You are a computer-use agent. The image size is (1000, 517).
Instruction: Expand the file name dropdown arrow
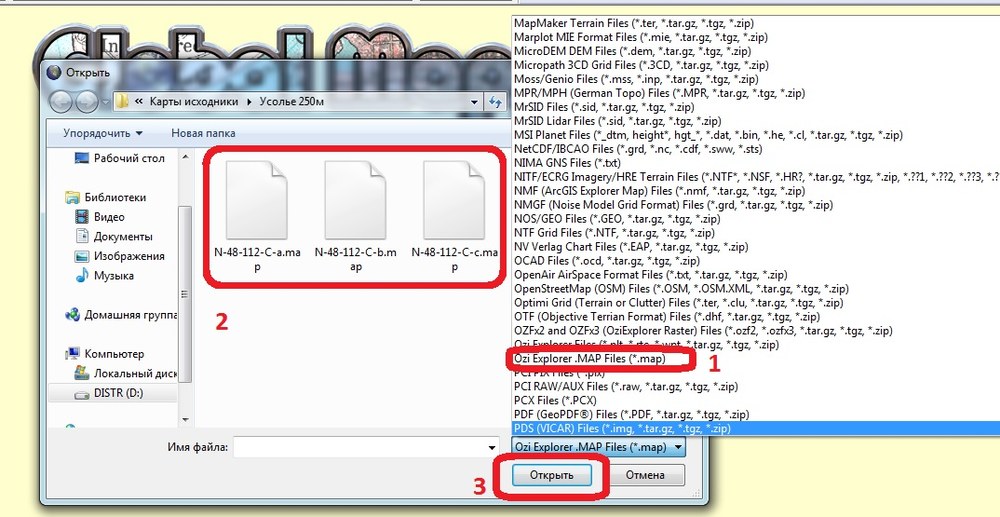pos(491,448)
